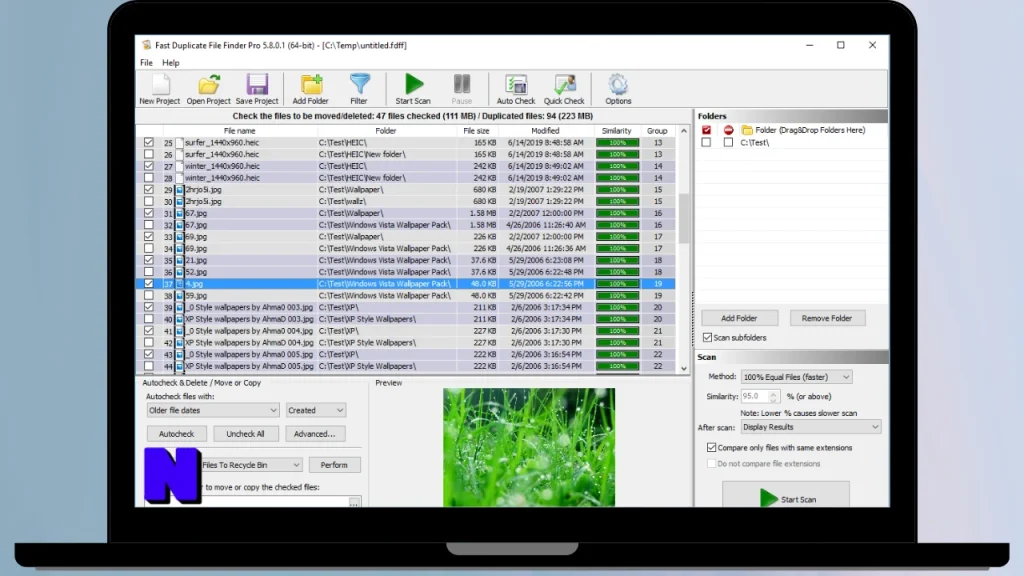Screen dimensions: 1024x576
Task: Click the similarity bar of row 25
Action: point(617,142)
